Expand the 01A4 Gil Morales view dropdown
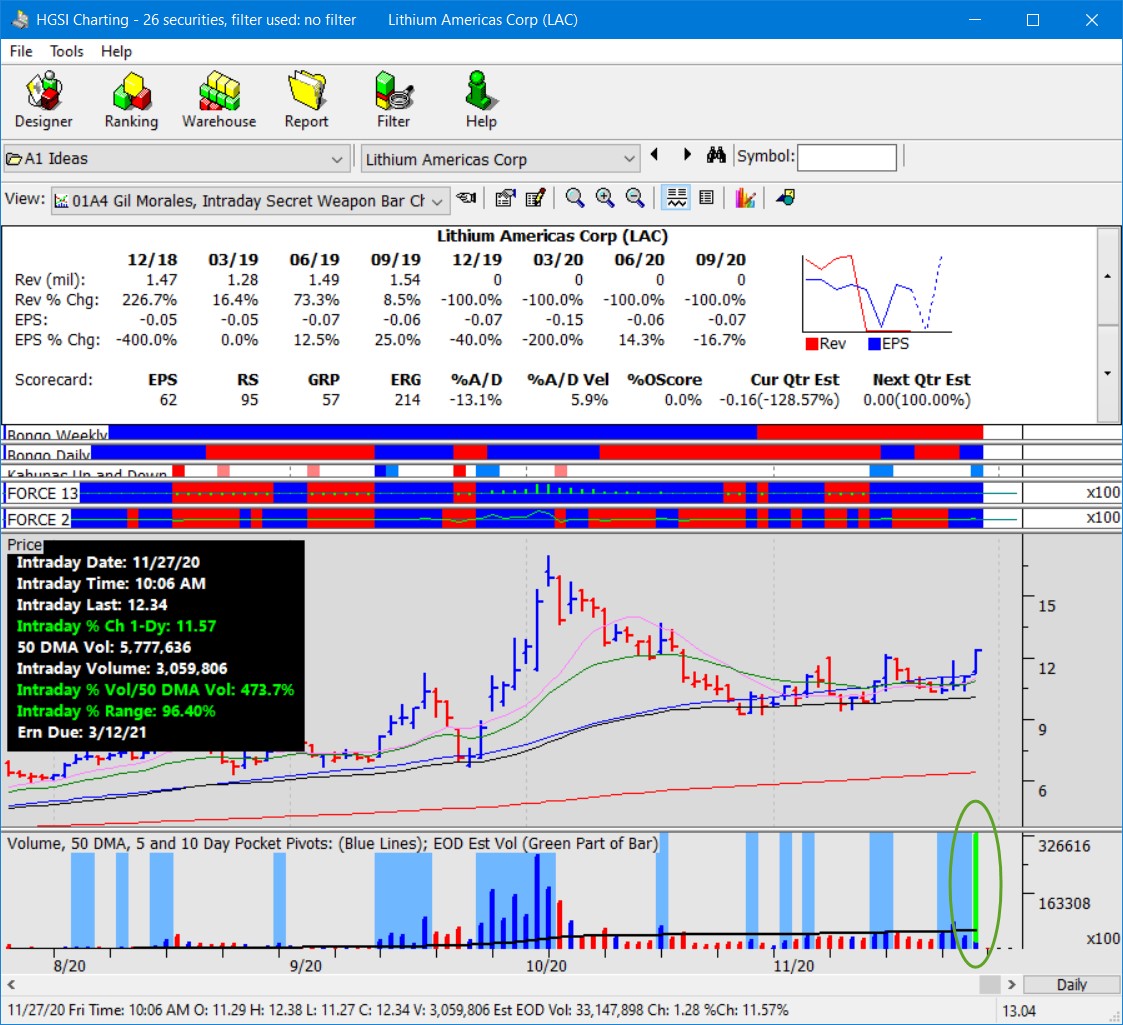 438,201
